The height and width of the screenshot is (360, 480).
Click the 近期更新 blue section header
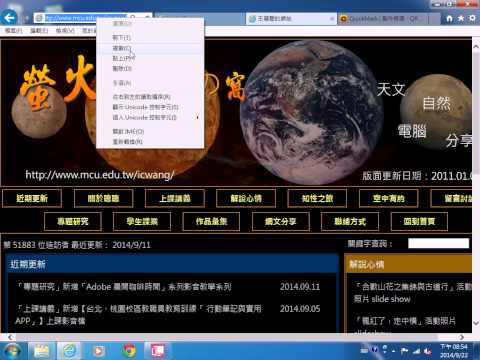(172, 264)
